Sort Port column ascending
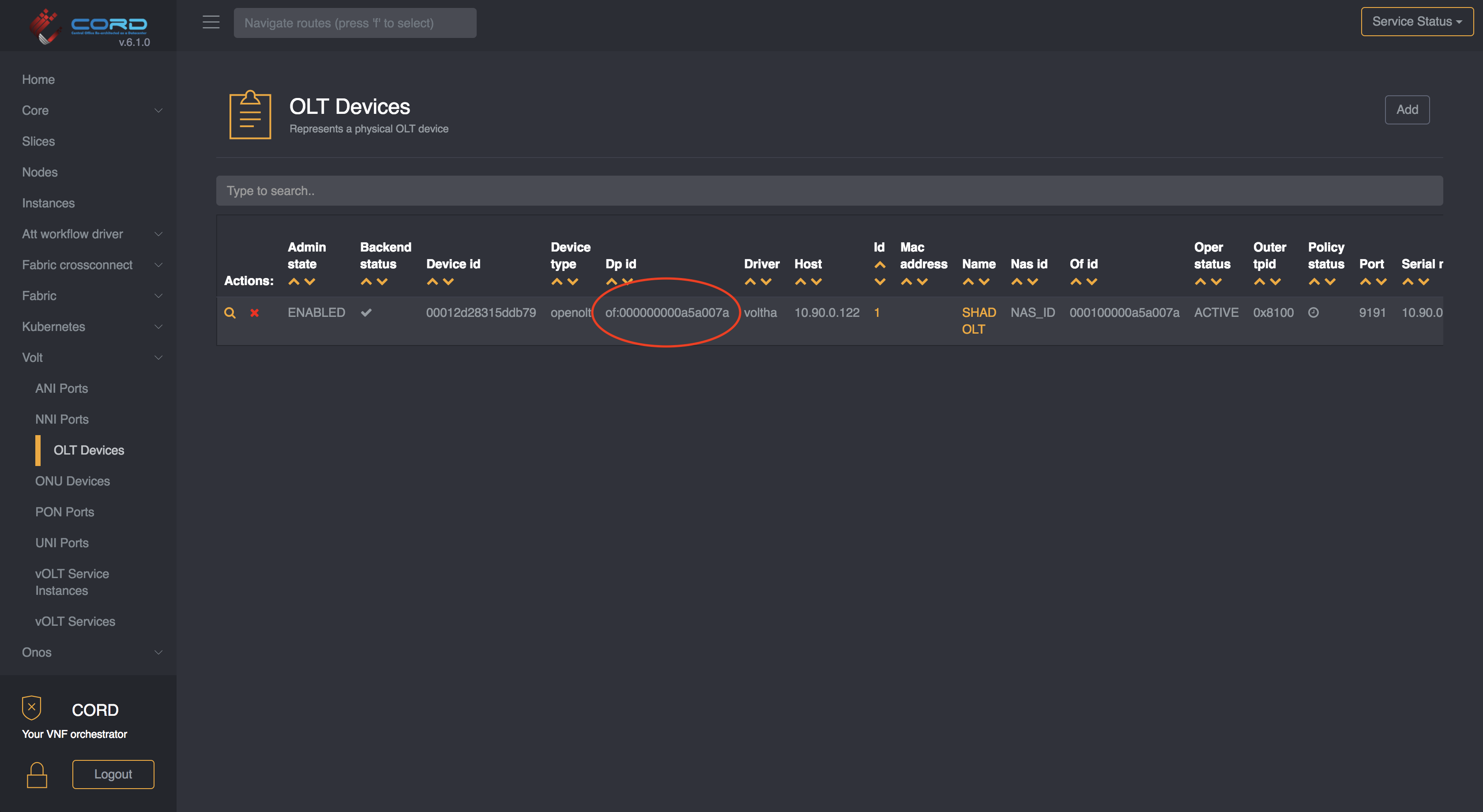 point(1366,282)
